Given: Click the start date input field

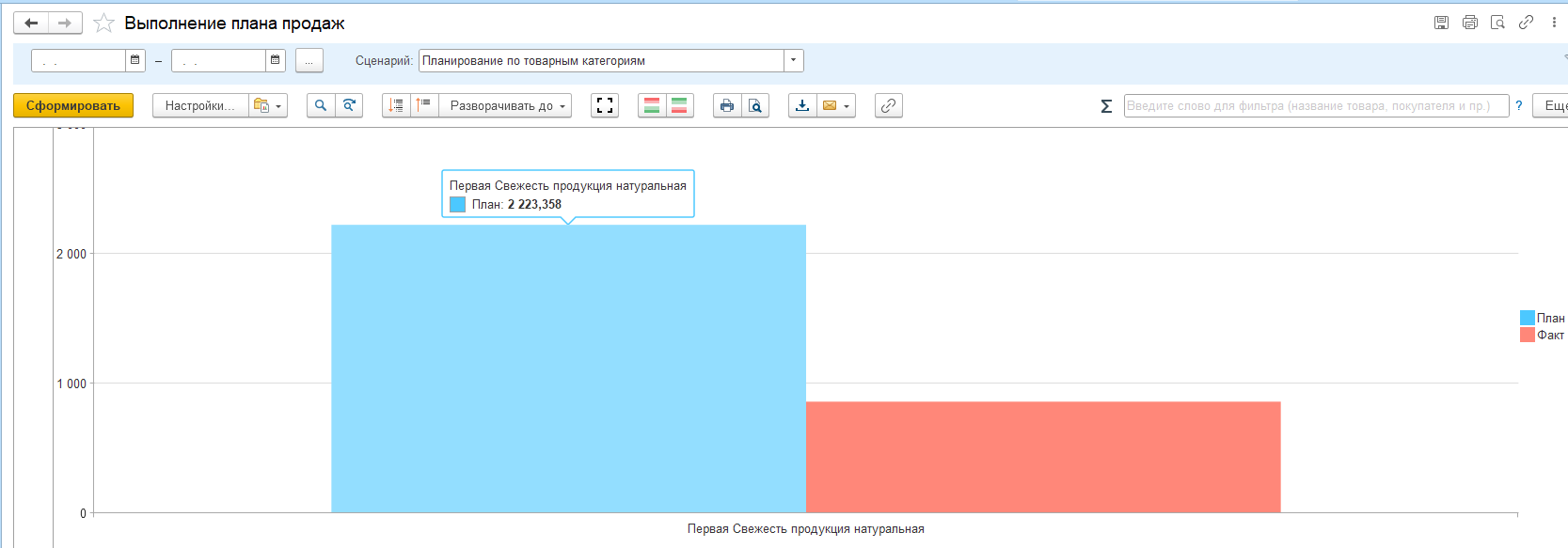Looking at the screenshot, I should pyautogui.click(x=79, y=60).
